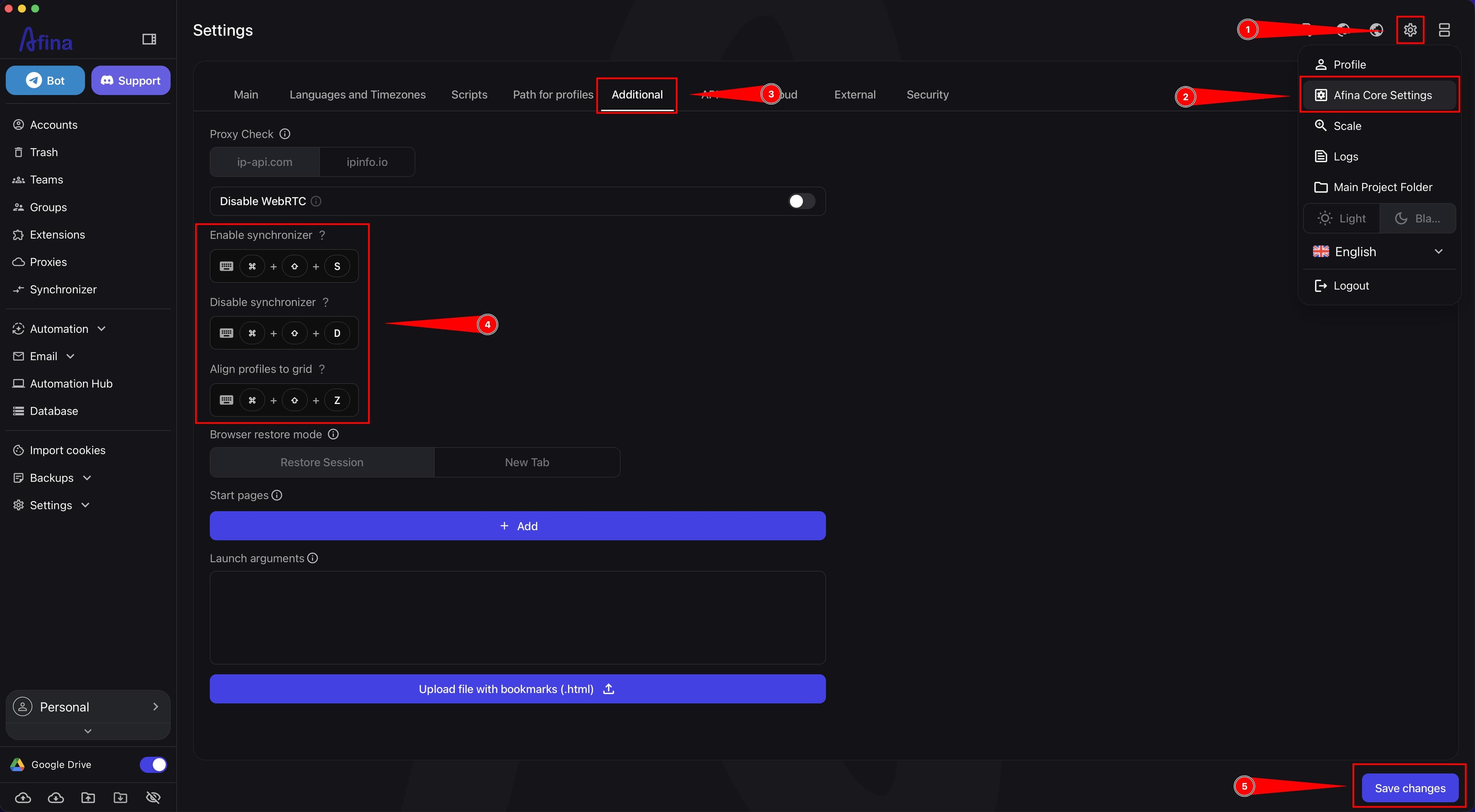Click the stacked rows layout icon in top bar
Screen dimensions: 1475x812
[x=1444, y=30]
